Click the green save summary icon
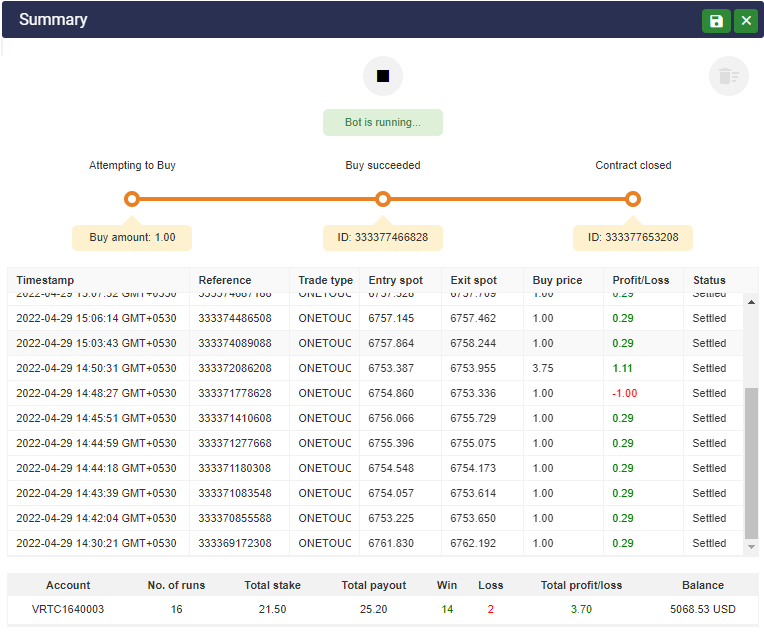The width and height of the screenshot is (764, 636). [716, 21]
